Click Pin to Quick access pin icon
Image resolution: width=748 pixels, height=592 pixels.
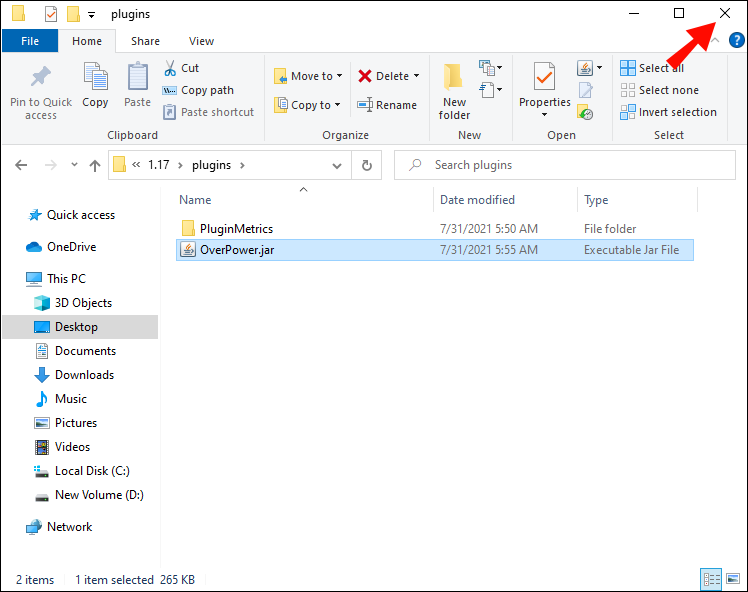pos(41,76)
